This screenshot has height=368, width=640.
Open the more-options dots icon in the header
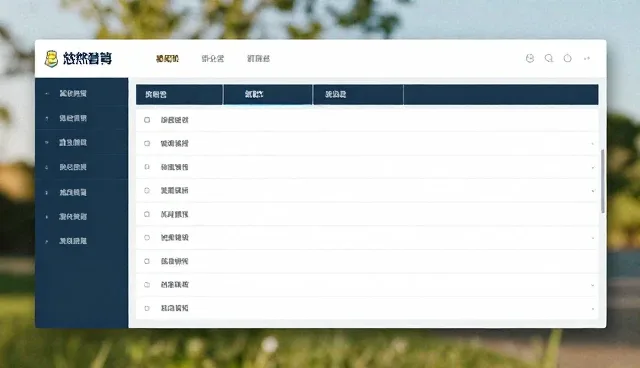pyautogui.click(x=587, y=59)
